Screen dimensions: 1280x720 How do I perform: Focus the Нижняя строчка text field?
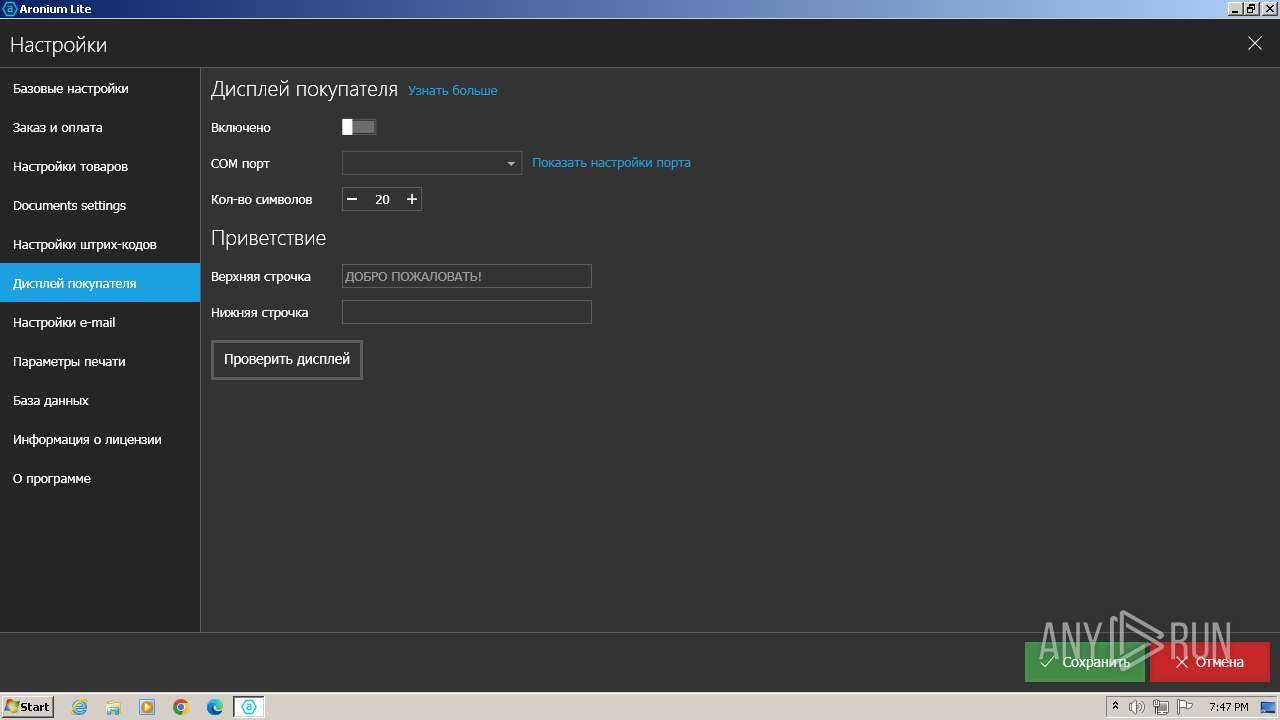(x=467, y=312)
